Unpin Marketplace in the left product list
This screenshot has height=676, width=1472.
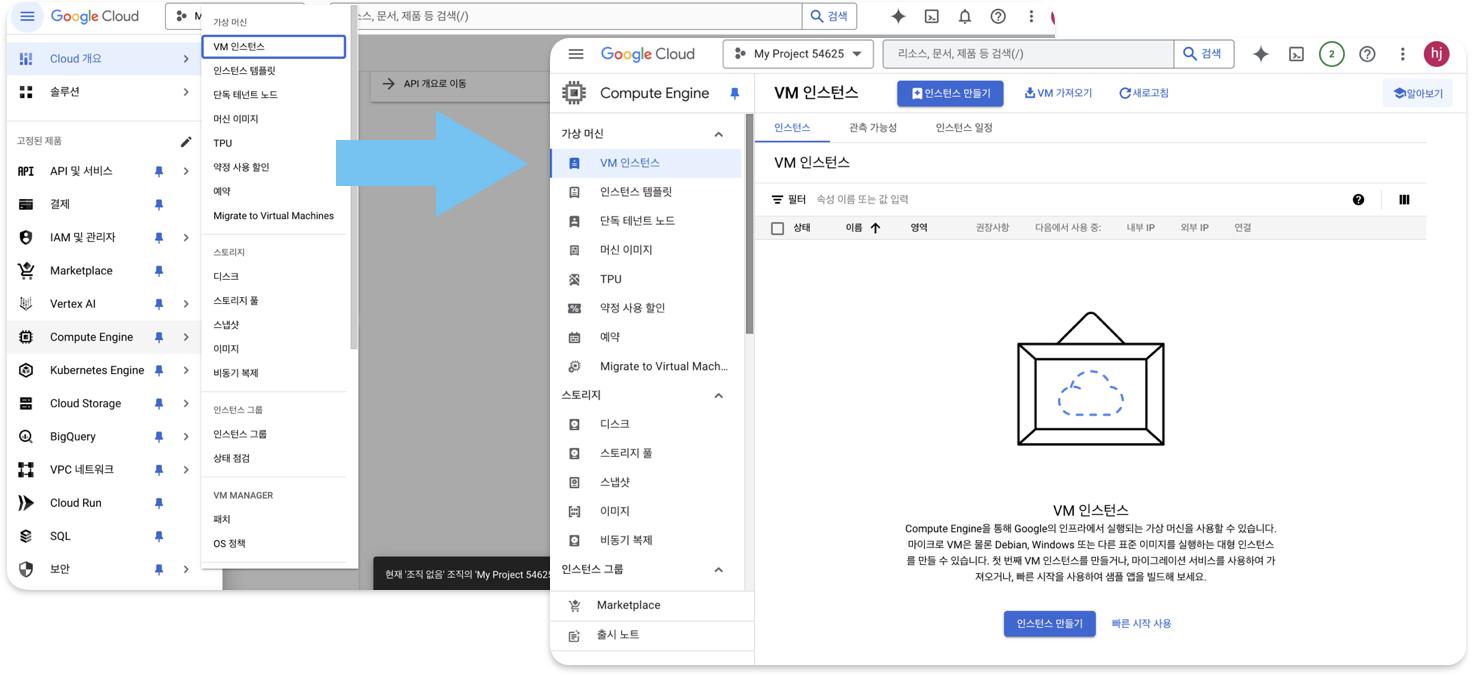(158, 271)
